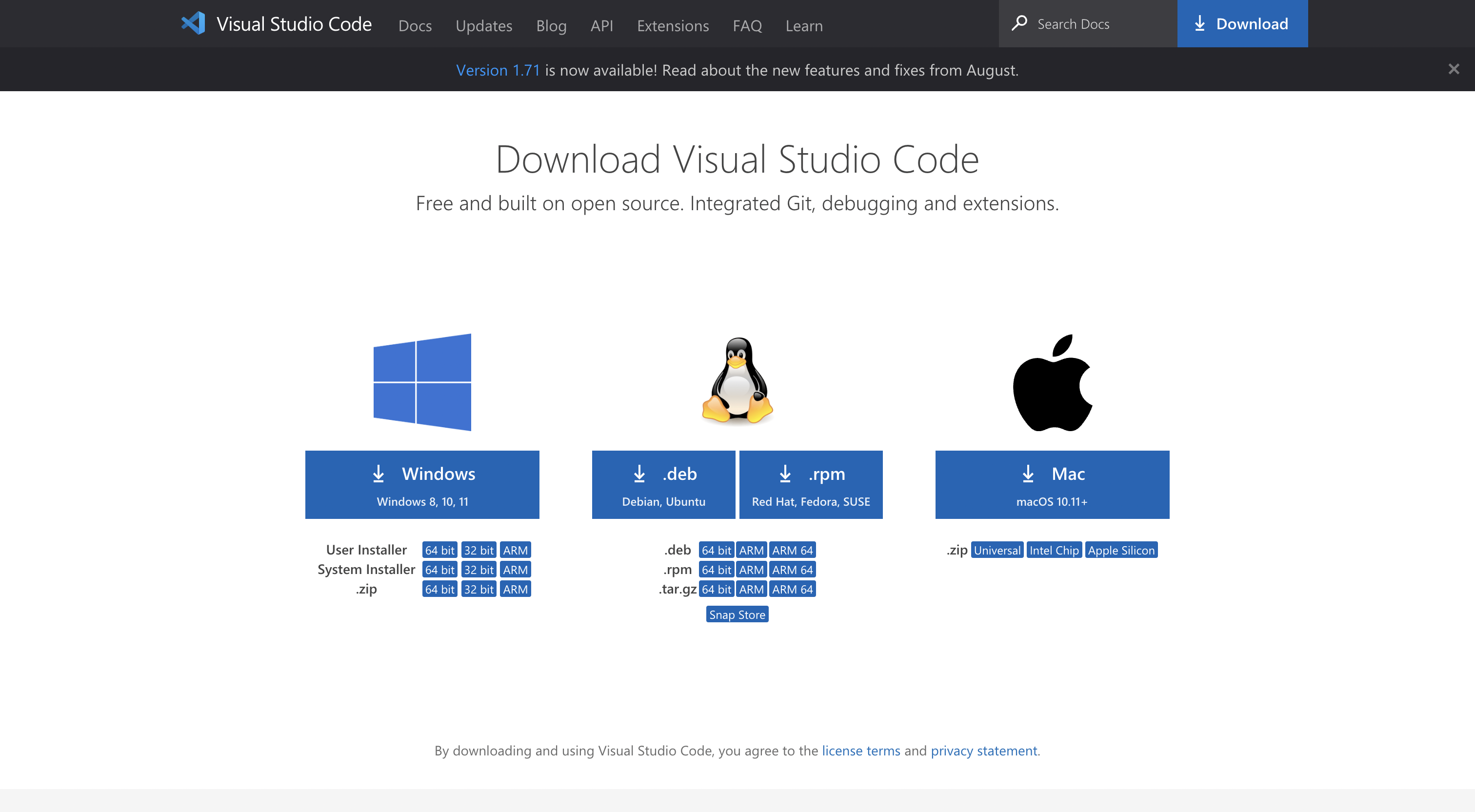Click the download arrow on the Mac button
Viewport: 1475px width, 812px height.
pos(1028,474)
